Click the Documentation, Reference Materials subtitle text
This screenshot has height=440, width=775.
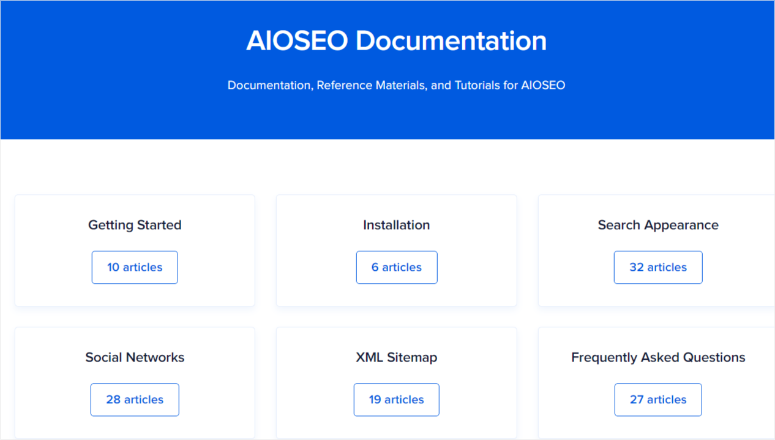pos(396,85)
